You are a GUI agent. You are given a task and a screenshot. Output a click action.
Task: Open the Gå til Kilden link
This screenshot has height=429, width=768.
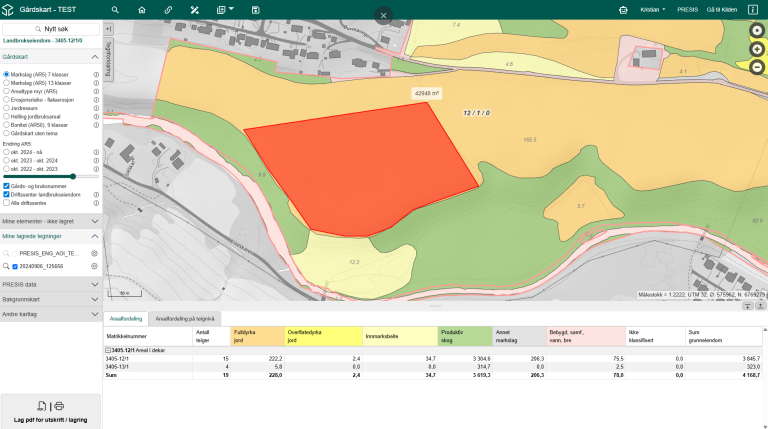722,9
